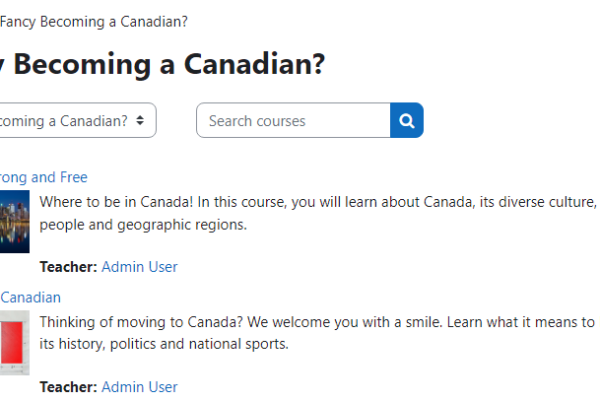Open the Strong and Free course link
The image size is (600, 400).
tap(43, 177)
